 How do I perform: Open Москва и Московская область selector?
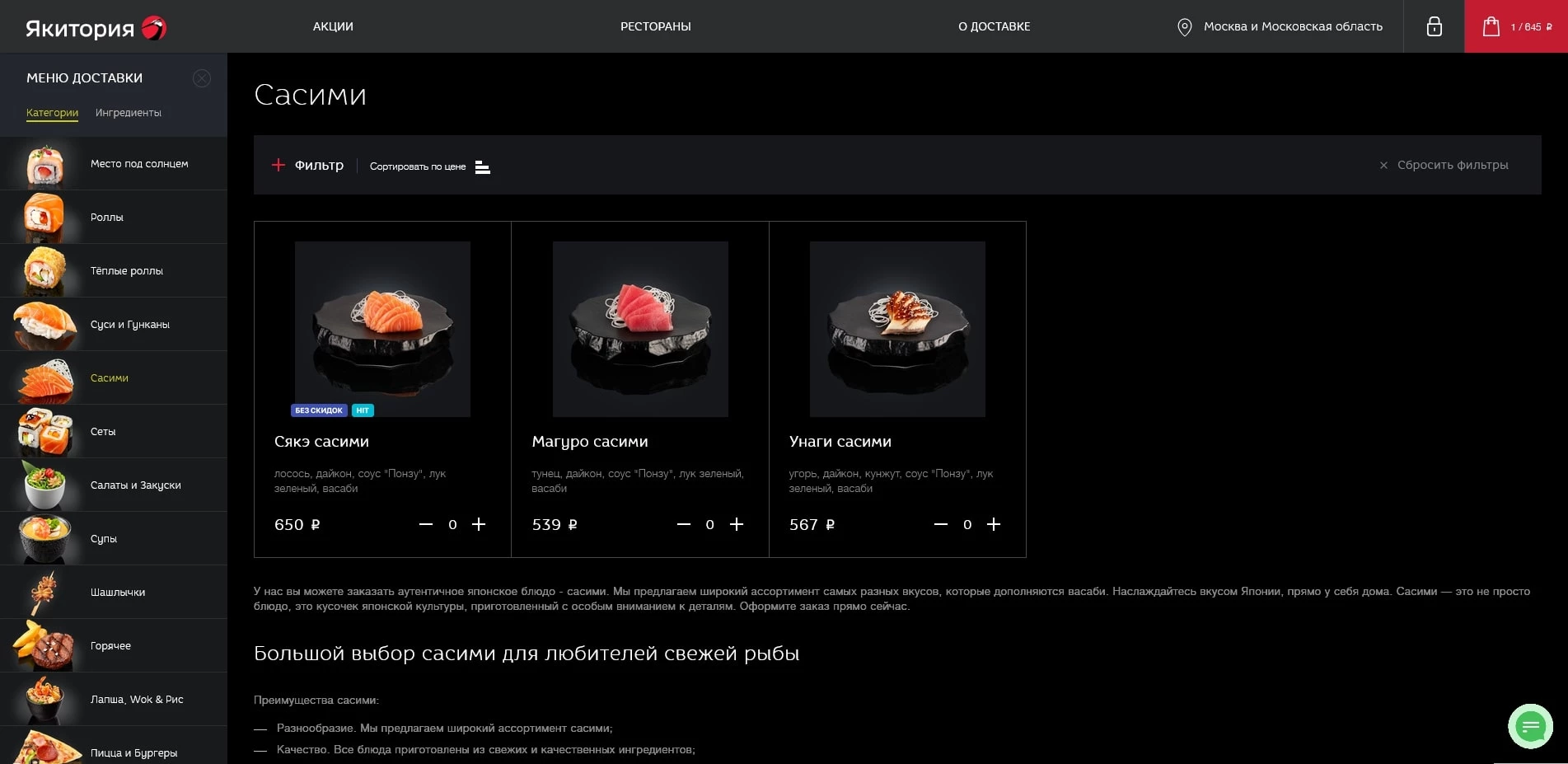point(1293,26)
